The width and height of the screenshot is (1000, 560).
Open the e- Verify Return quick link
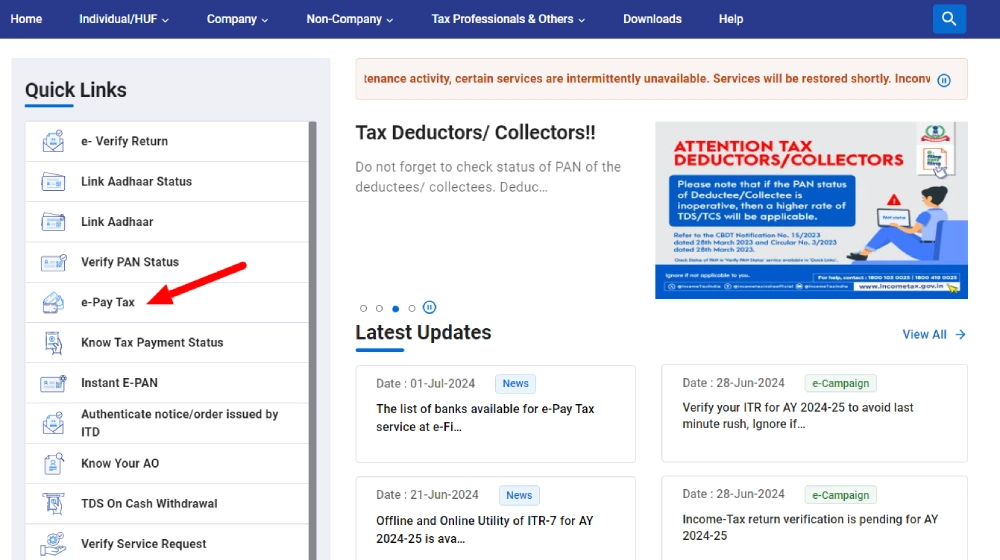[167, 141]
